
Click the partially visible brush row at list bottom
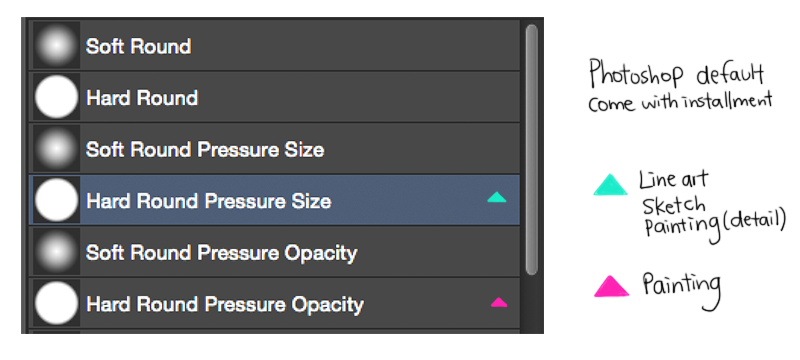pyautogui.click(x=274, y=332)
